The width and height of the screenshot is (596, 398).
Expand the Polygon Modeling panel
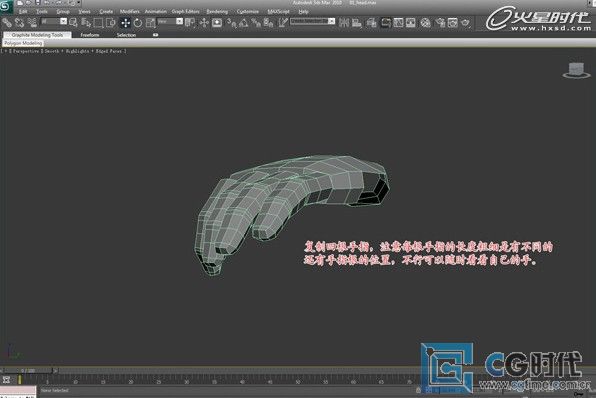pyautogui.click(x=23, y=43)
